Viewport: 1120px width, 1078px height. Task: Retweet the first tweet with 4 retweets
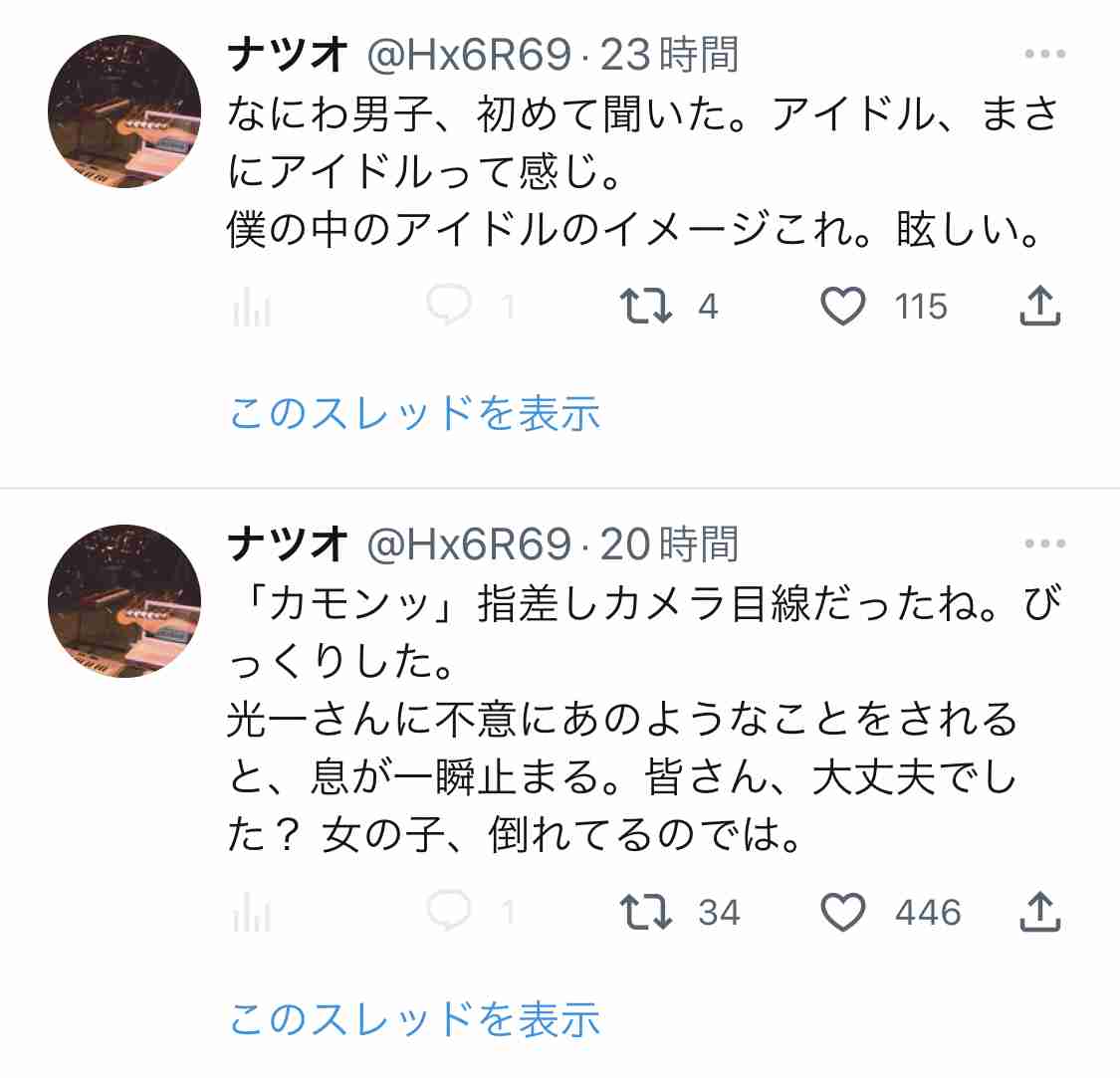(x=646, y=307)
